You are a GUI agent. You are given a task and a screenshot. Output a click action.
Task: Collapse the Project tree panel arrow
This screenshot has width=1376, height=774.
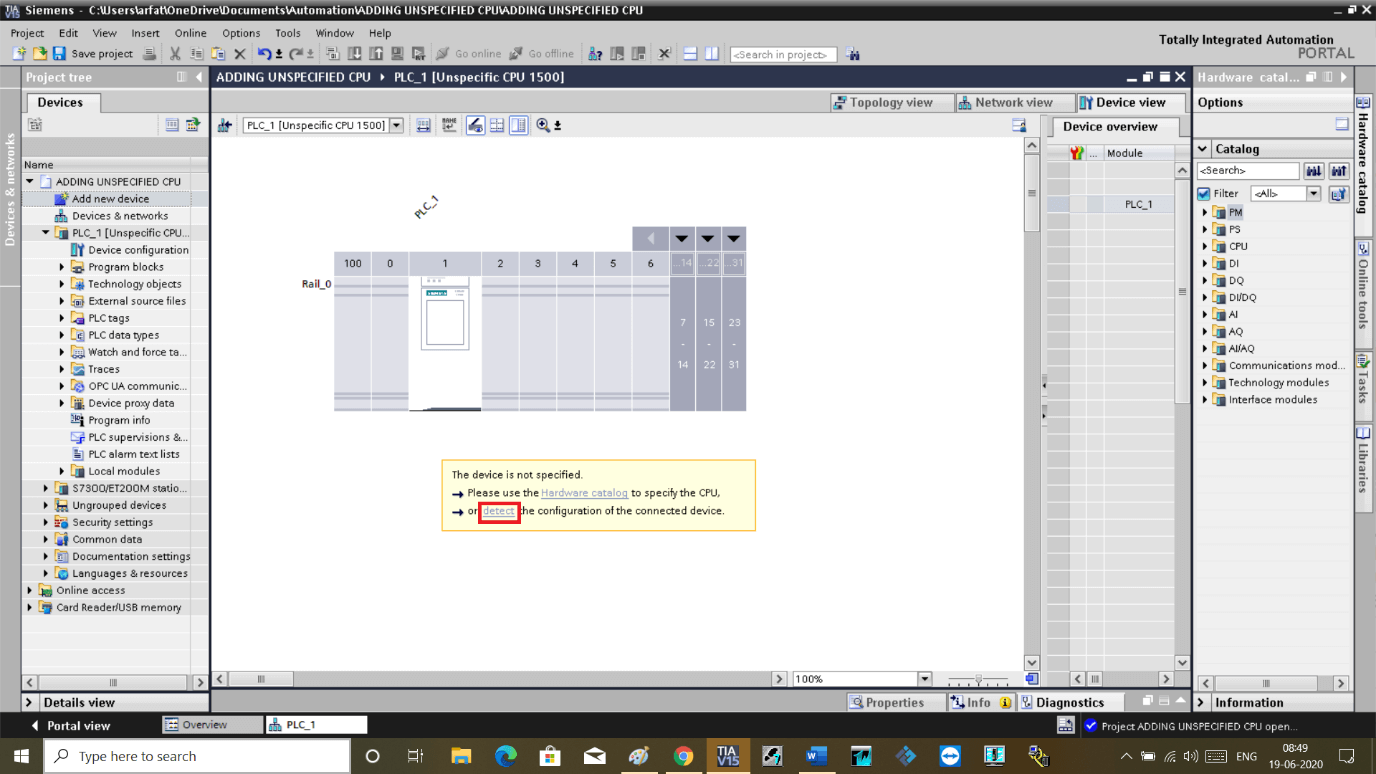point(199,77)
